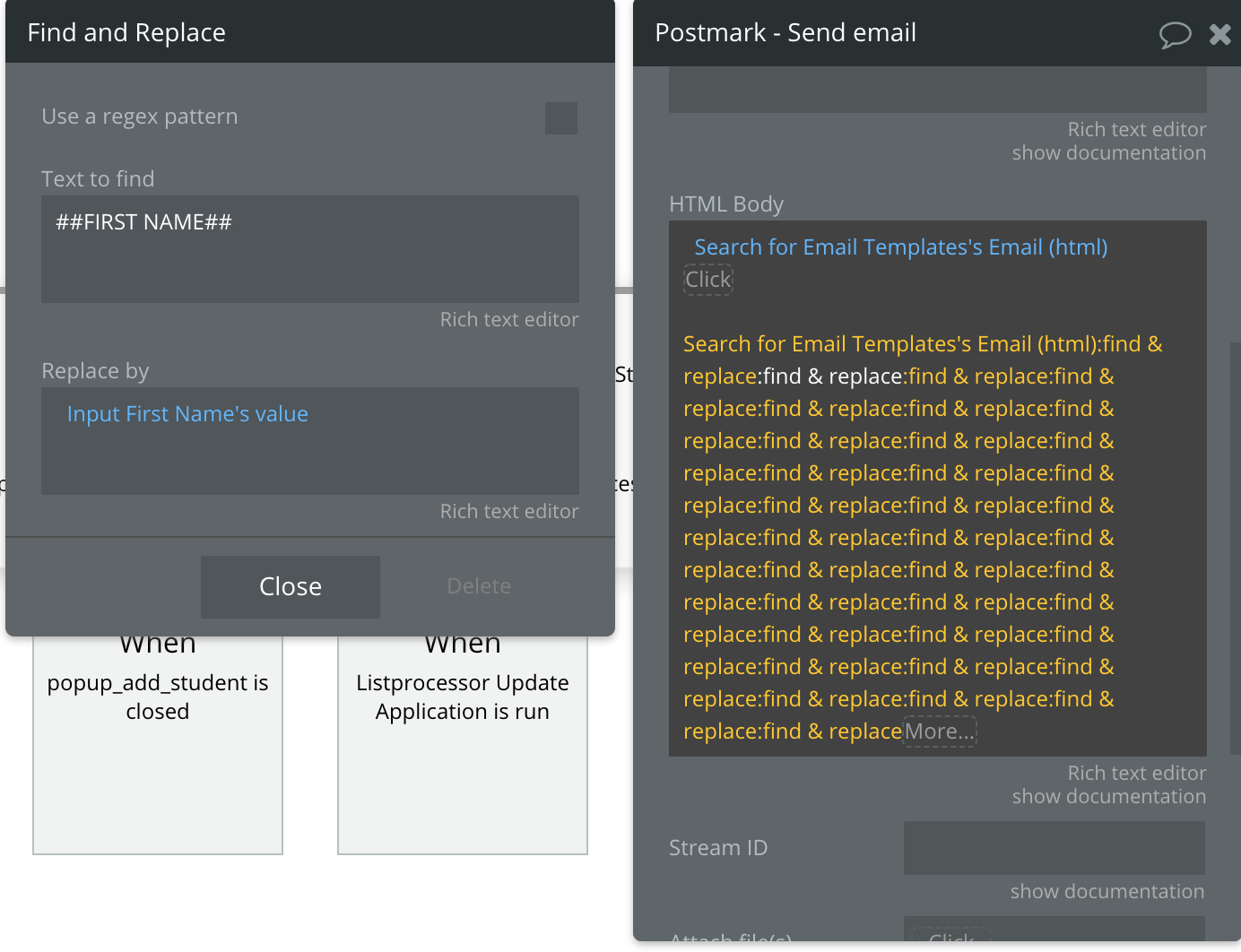Click the Close button in Find and Replace
Screen dimensions: 1241x952
coord(291,587)
